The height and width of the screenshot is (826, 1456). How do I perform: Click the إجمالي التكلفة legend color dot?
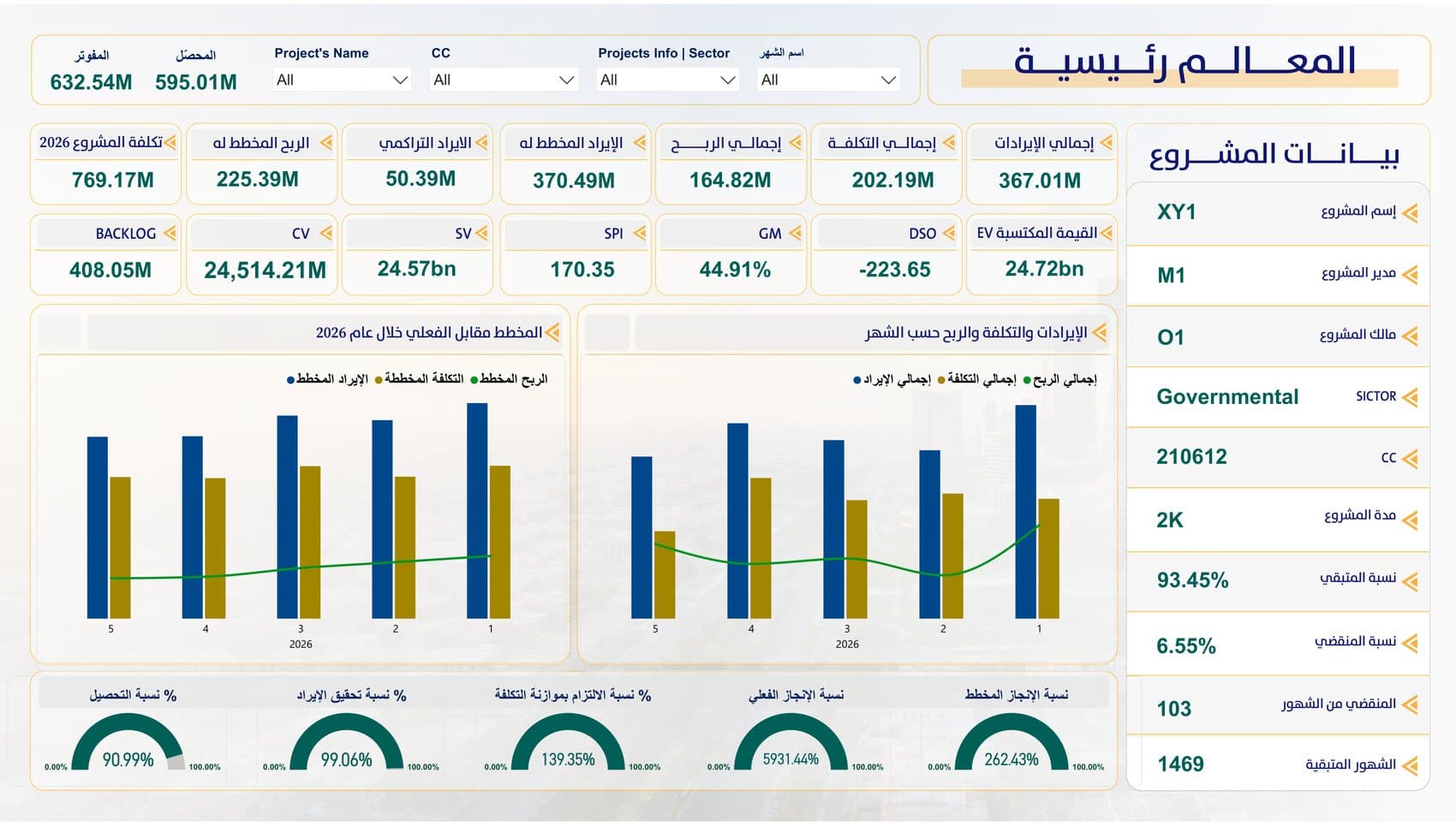pos(941,380)
